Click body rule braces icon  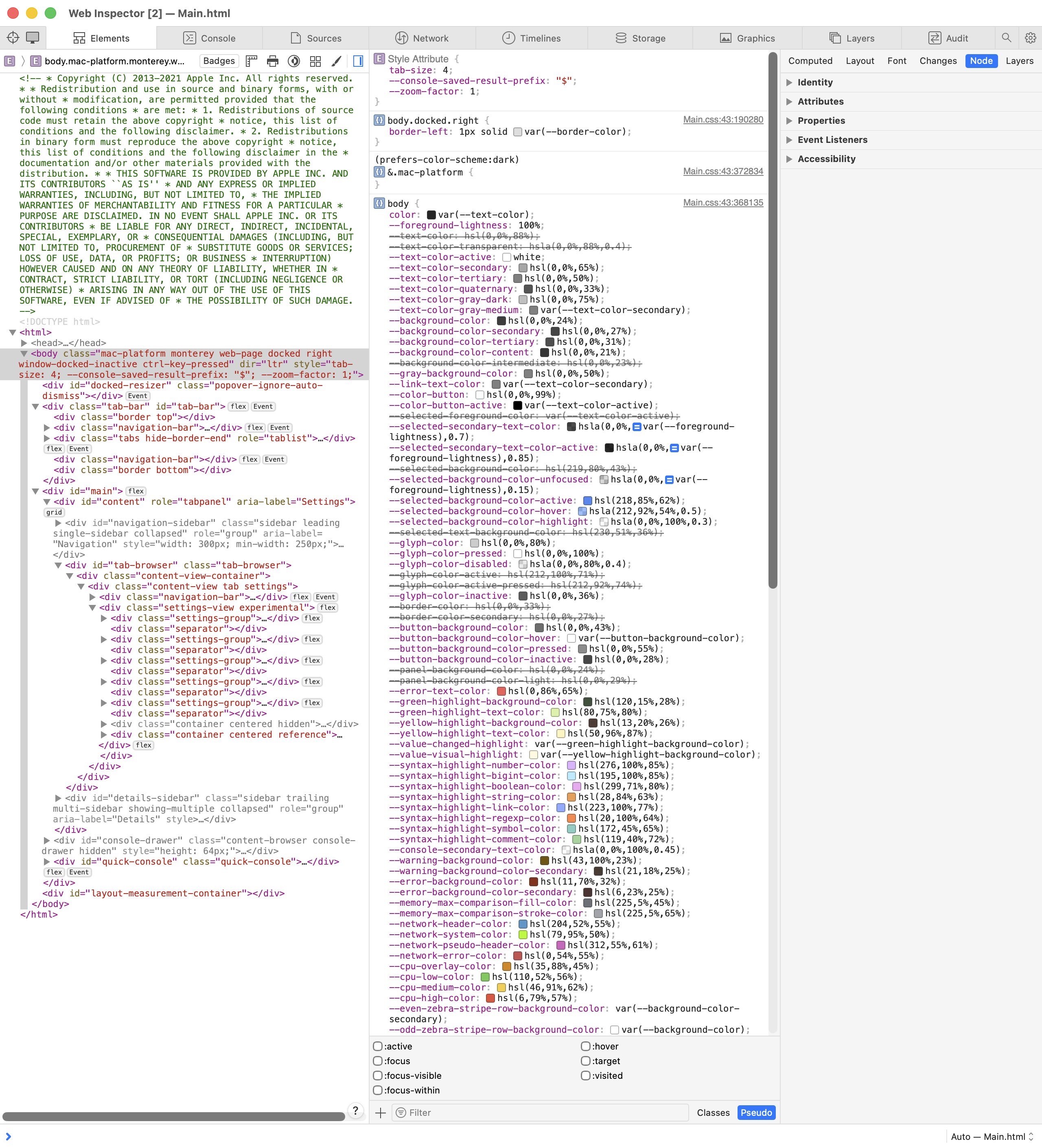(379, 203)
